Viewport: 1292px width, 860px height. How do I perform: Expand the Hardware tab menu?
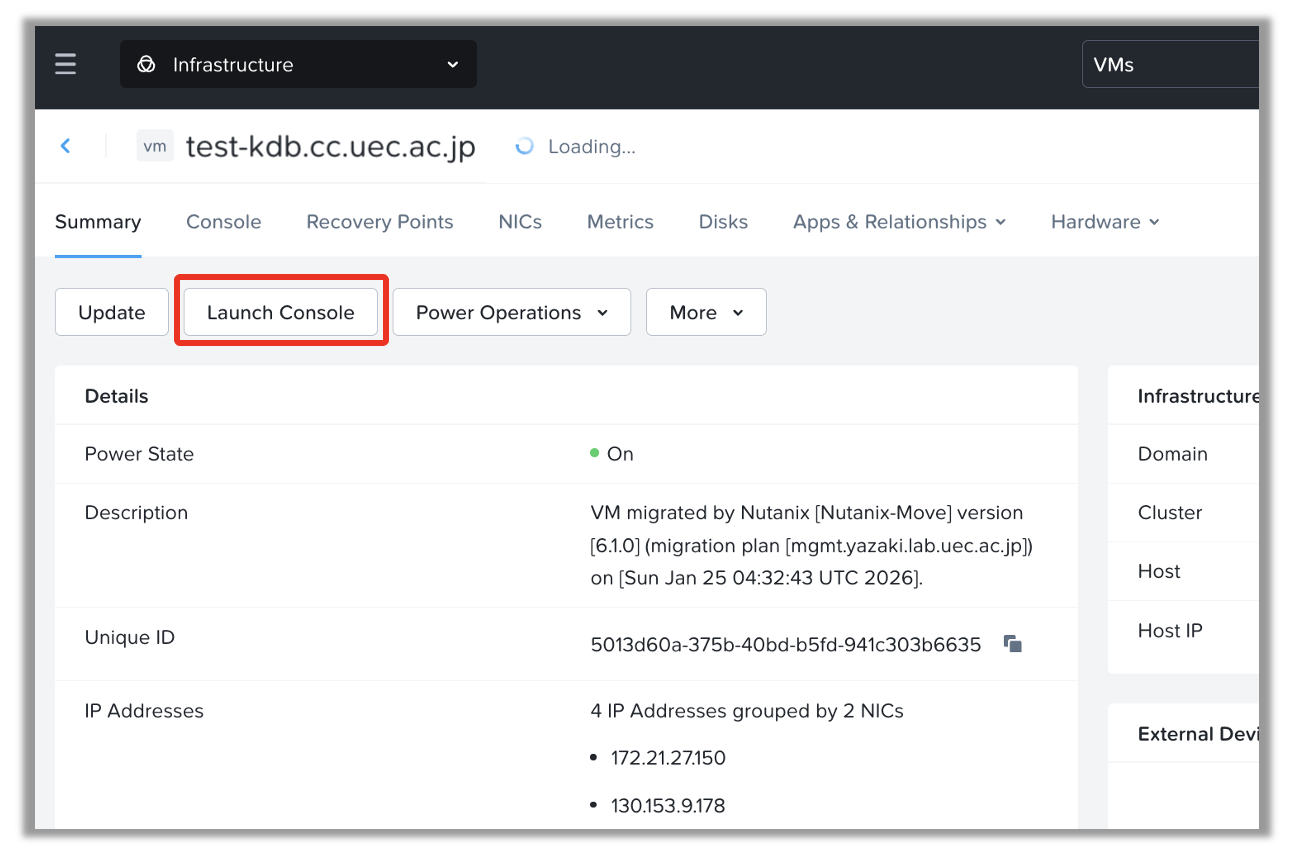(x=1105, y=222)
